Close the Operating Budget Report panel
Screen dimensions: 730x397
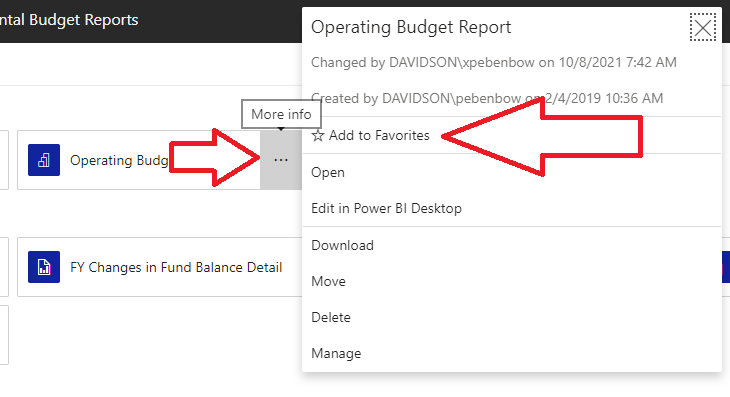coord(703,28)
